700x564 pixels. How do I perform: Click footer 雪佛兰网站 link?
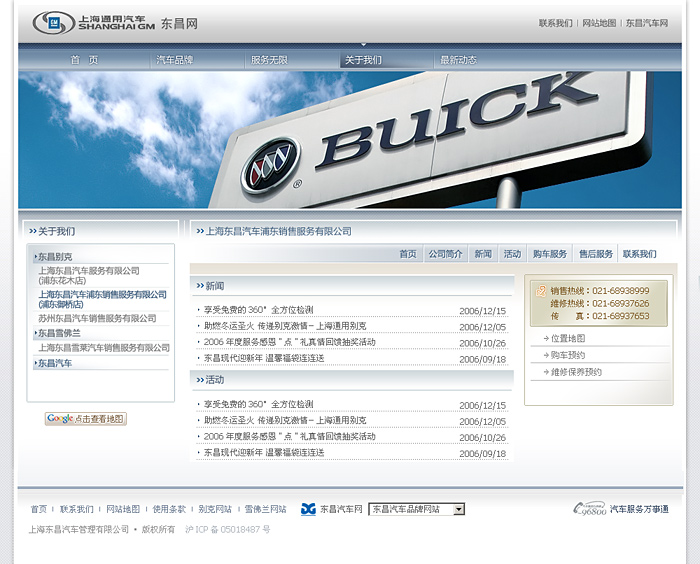tap(266, 509)
